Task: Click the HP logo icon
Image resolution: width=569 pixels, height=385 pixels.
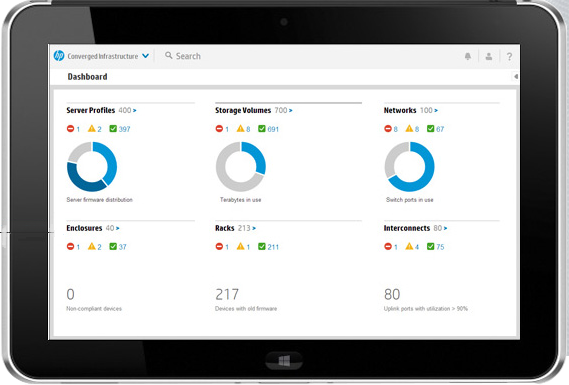Action: coord(59,56)
